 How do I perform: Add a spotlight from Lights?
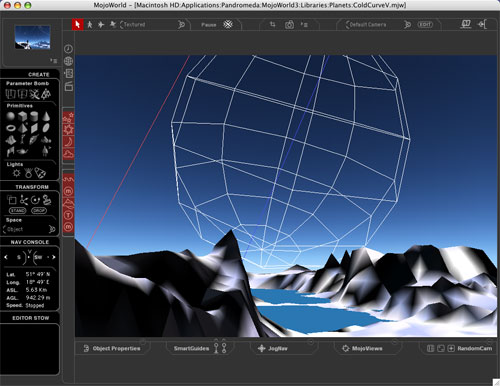click(x=40, y=173)
